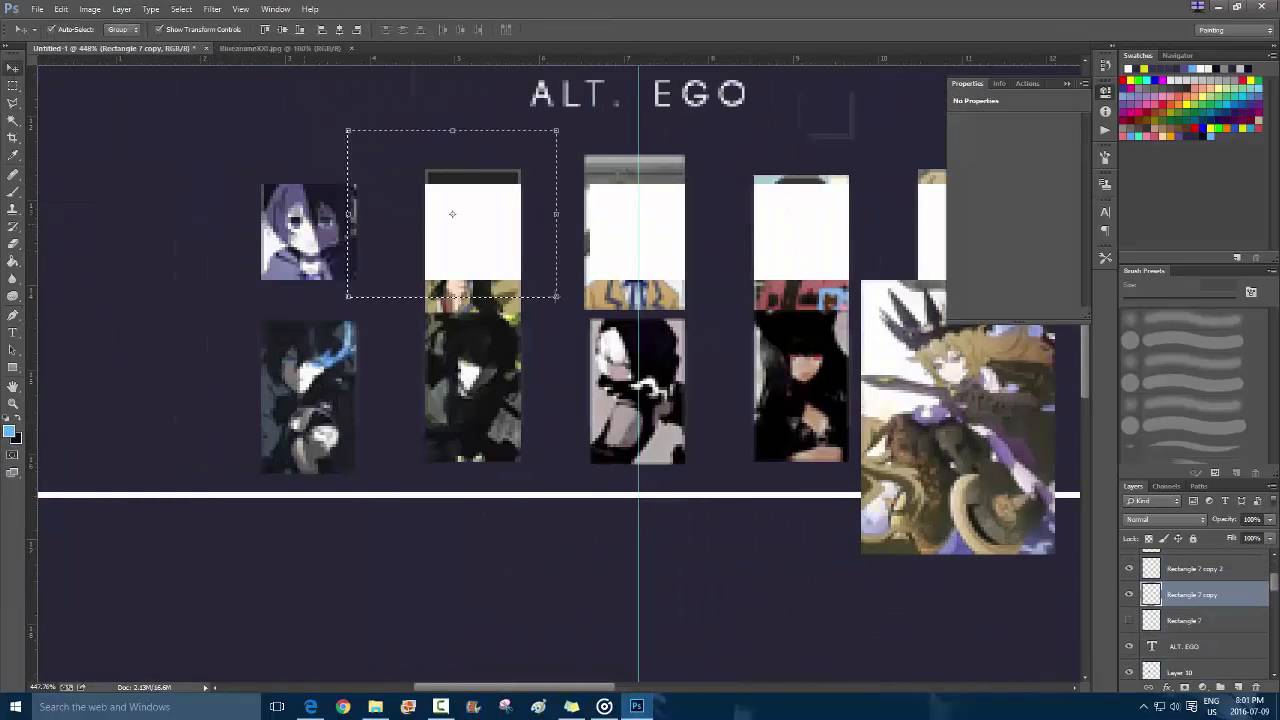The image size is (1280, 720).
Task: Click the foreground color swatch
Action: [9, 431]
